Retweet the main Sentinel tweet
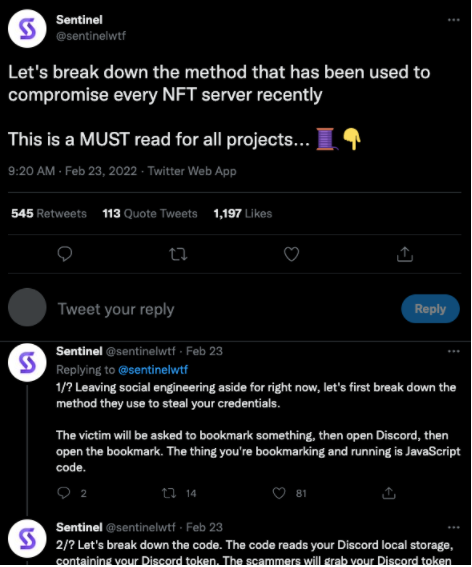Viewport: 472px width, 567px height. 178,254
